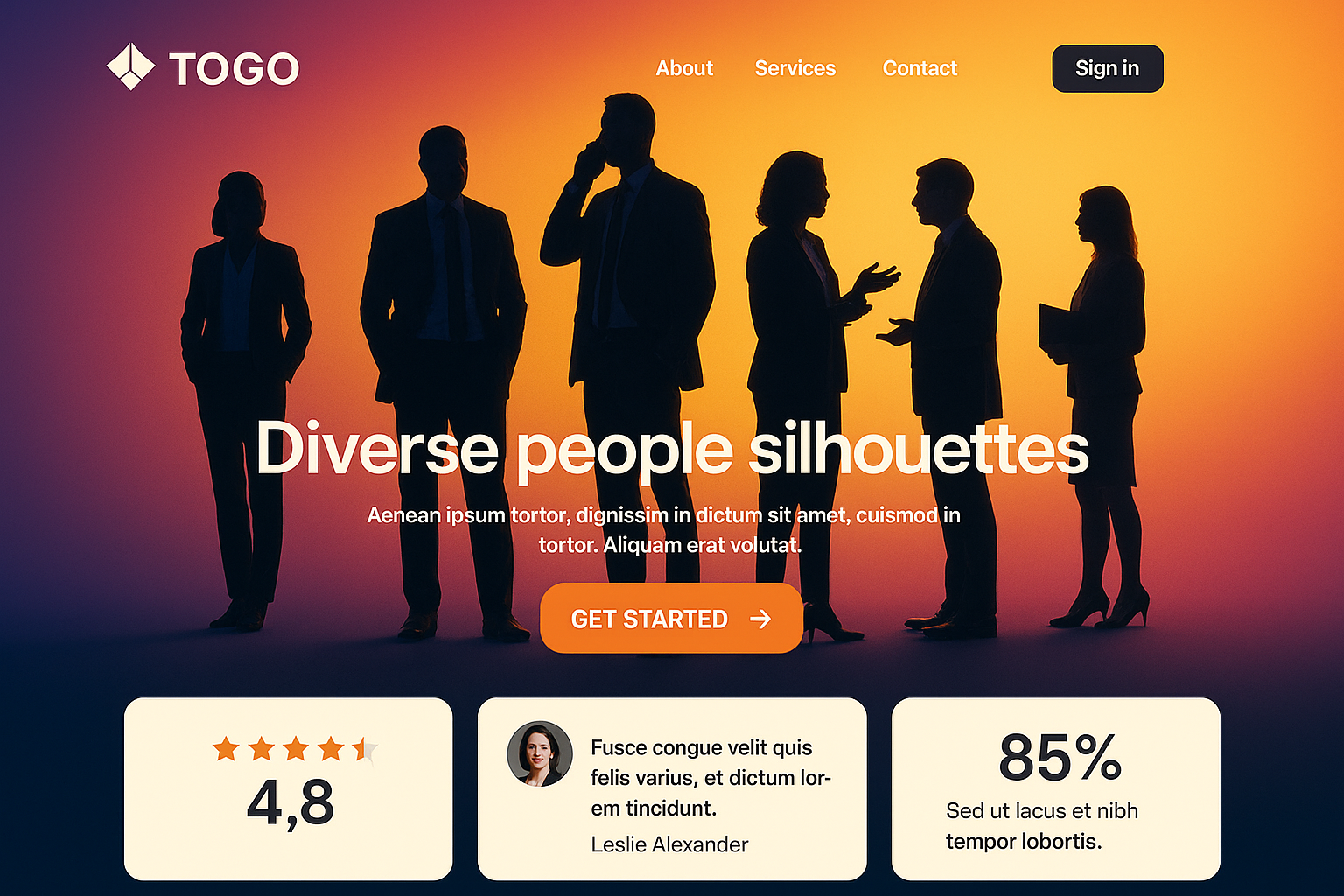Click the second orange rating star
This screenshot has width=1344, height=896.
click(x=261, y=749)
